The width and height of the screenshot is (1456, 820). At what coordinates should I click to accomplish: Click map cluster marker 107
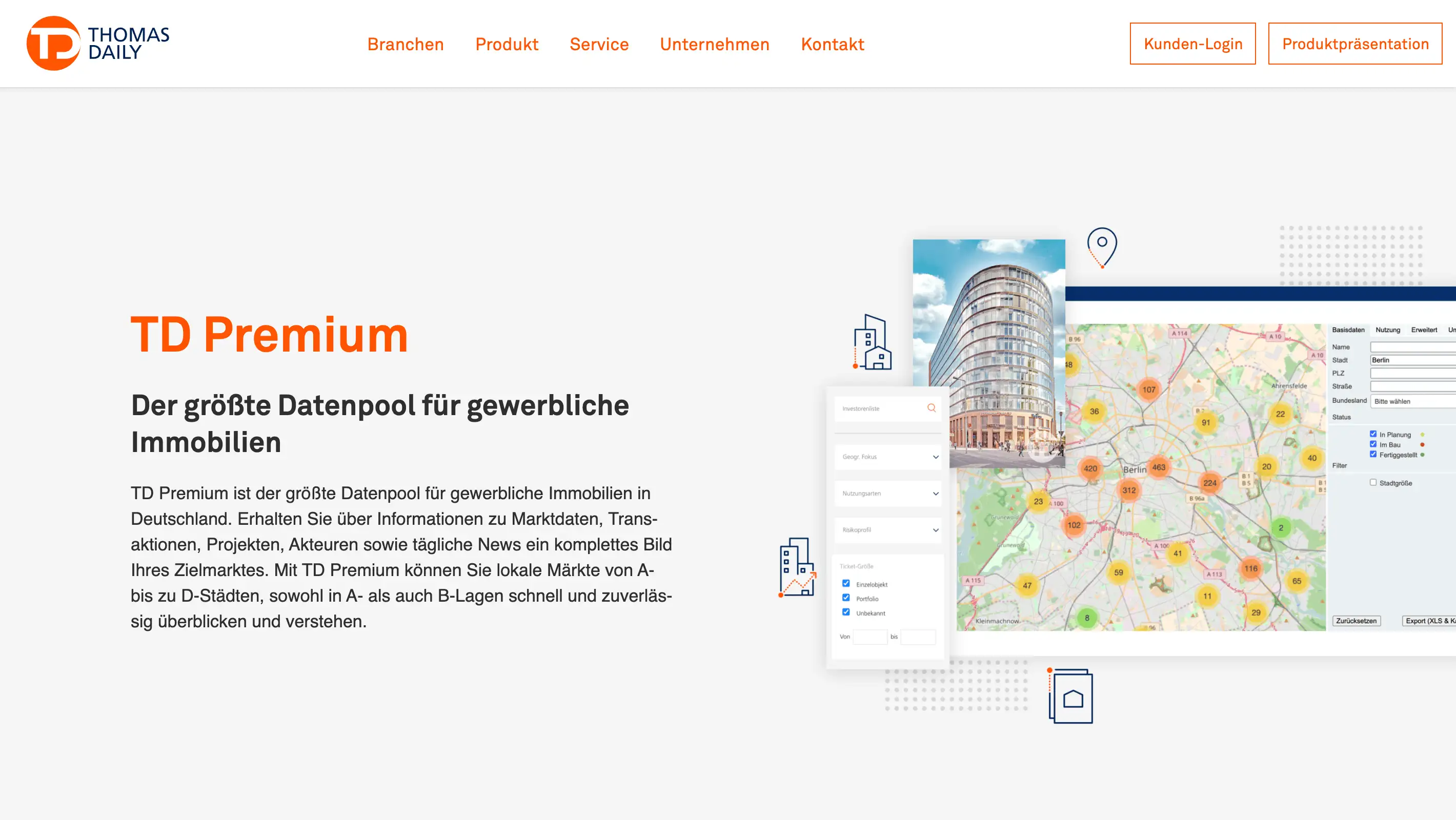pyautogui.click(x=1148, y=389)
